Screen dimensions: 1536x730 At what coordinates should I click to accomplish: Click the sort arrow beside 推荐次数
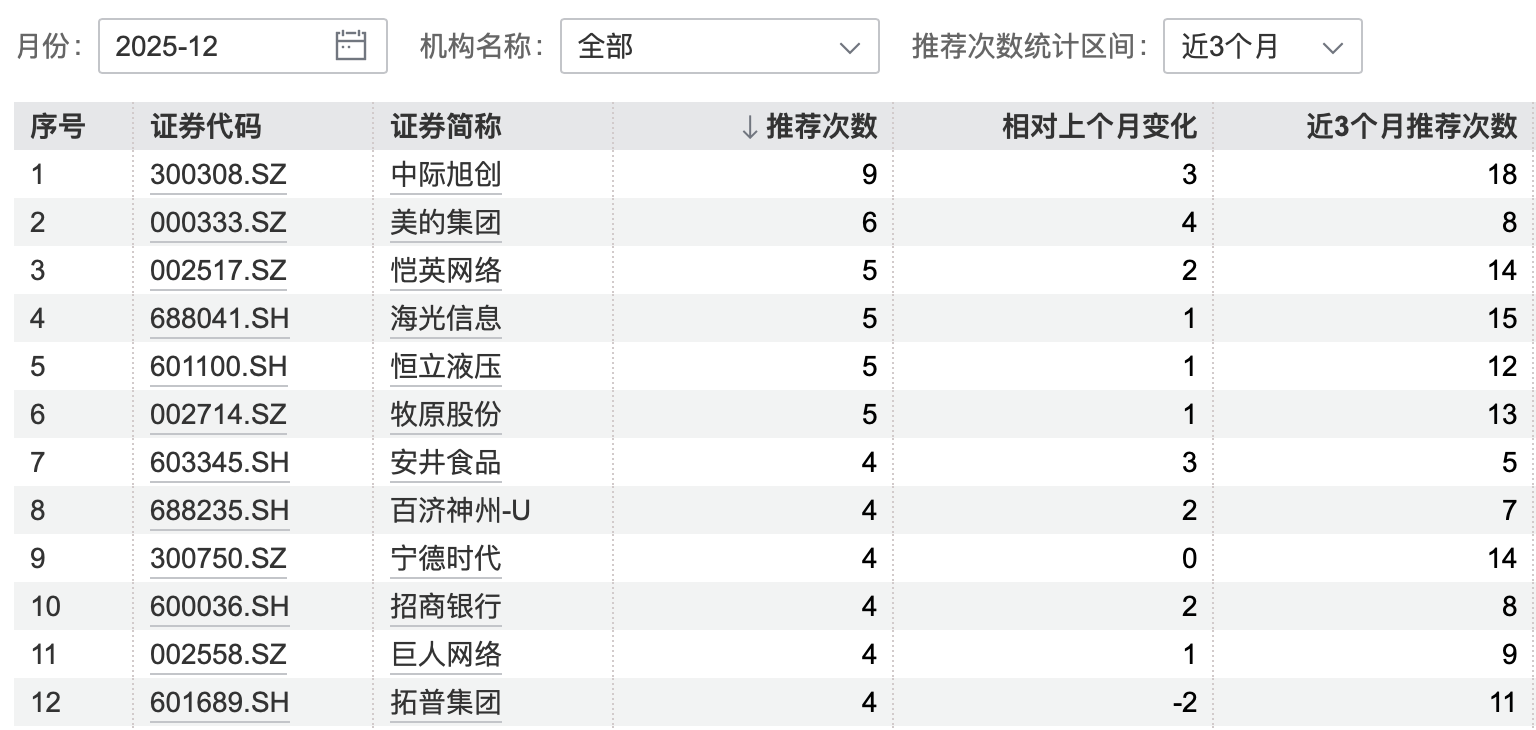749,127
